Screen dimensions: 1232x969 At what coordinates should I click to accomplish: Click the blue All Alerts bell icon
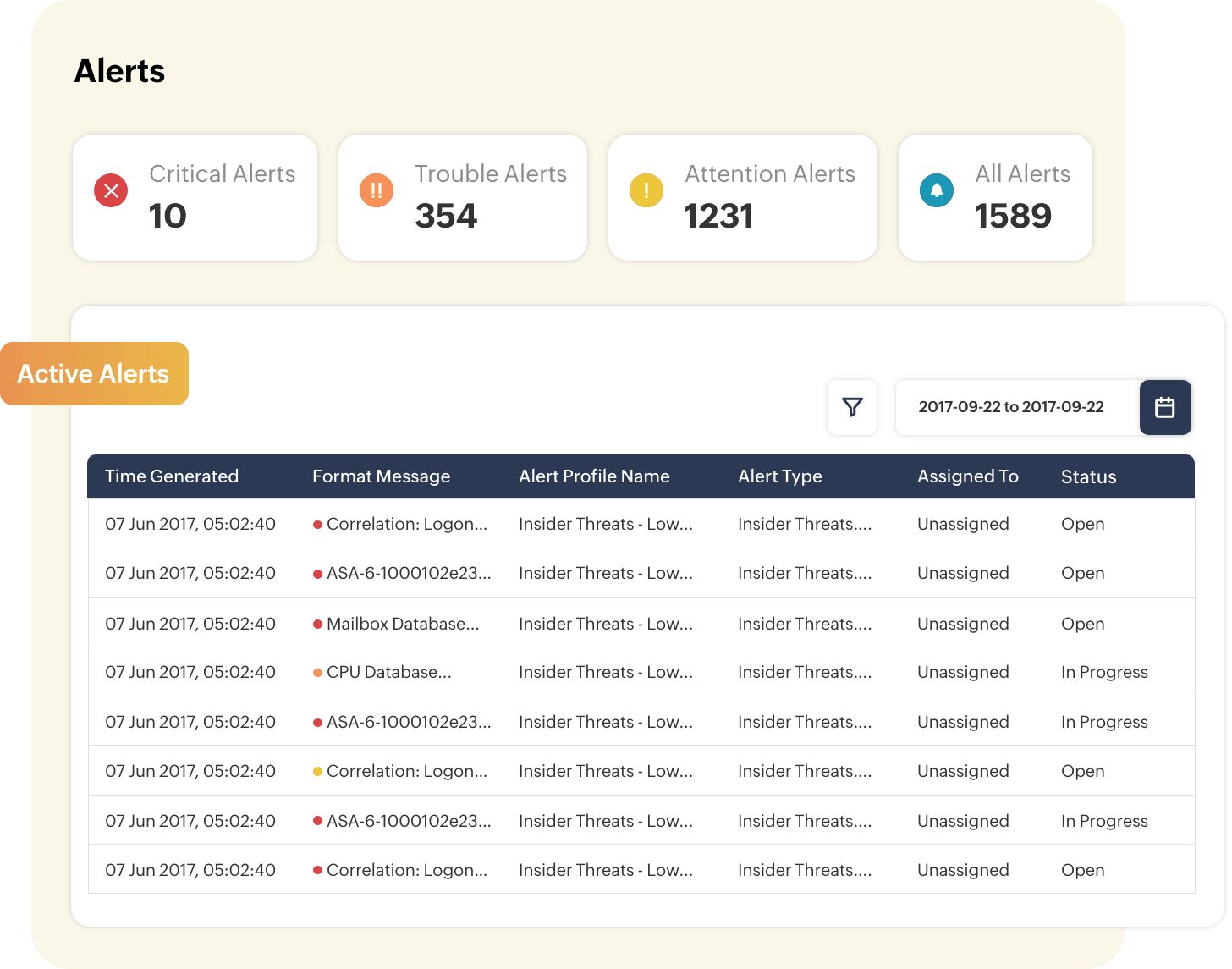point(937,190)
